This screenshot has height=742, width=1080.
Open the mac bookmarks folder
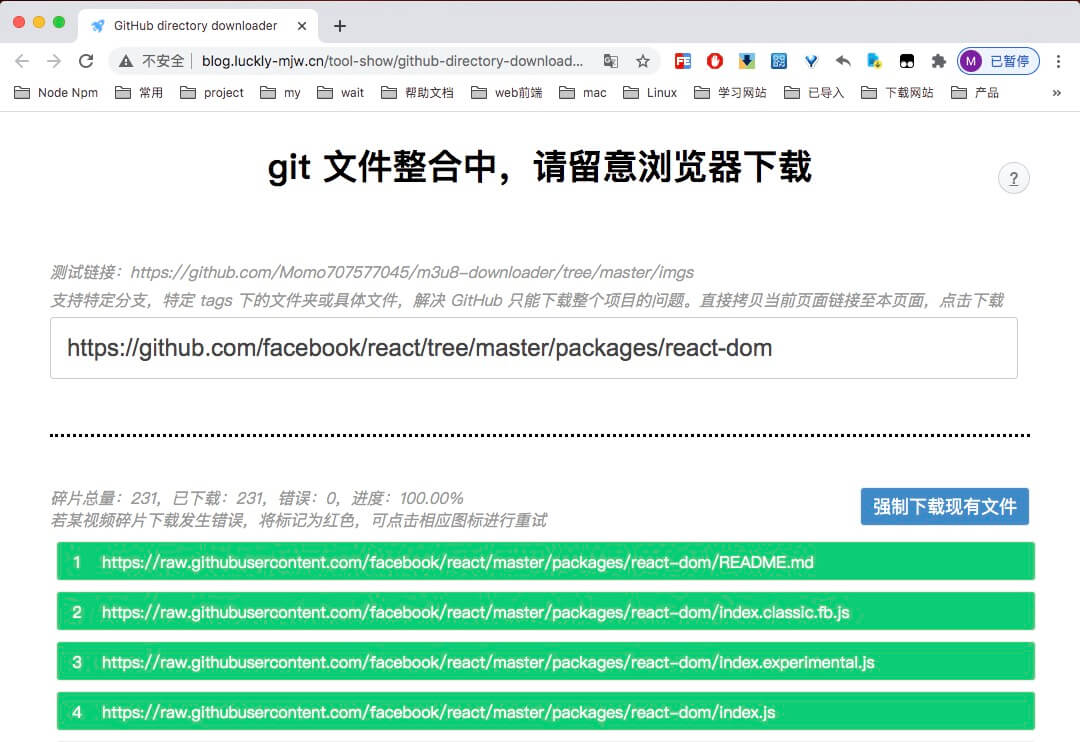(583, 92)
